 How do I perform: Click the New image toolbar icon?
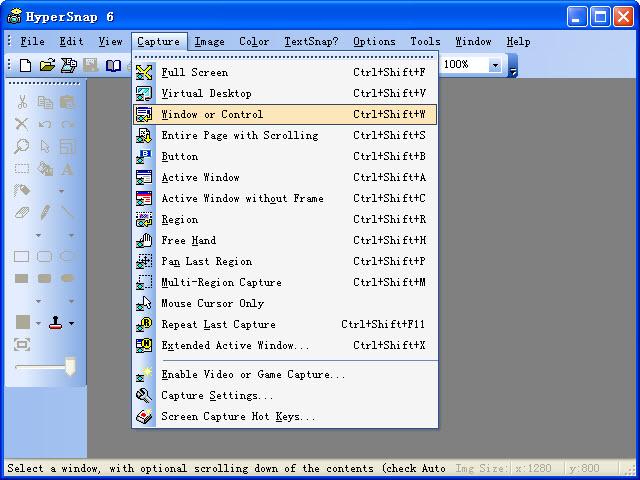25,65
